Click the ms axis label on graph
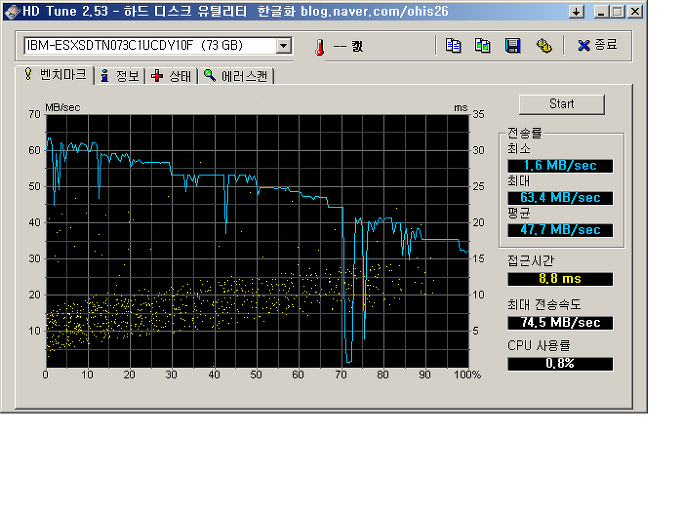This screenshot has height=512, width=683. coord(460,107)
